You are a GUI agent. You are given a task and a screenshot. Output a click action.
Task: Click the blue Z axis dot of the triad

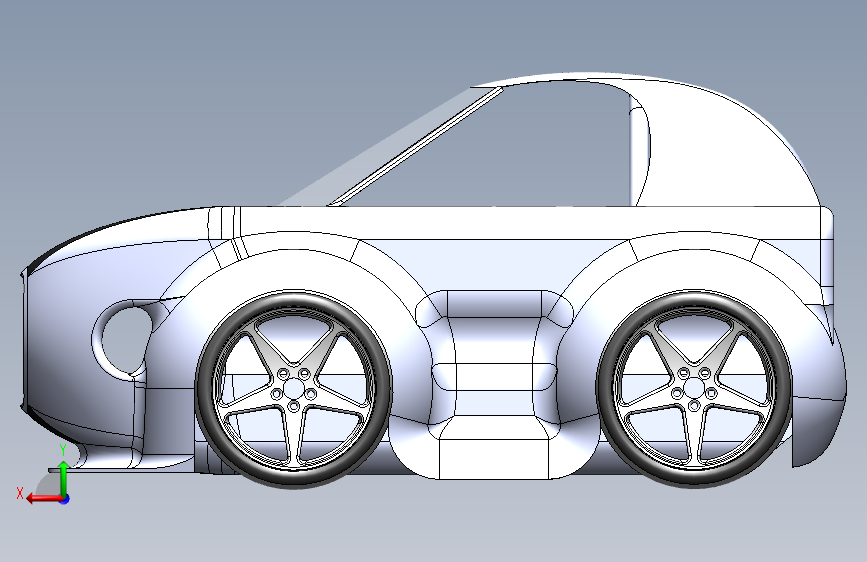[x=65, y=499]
